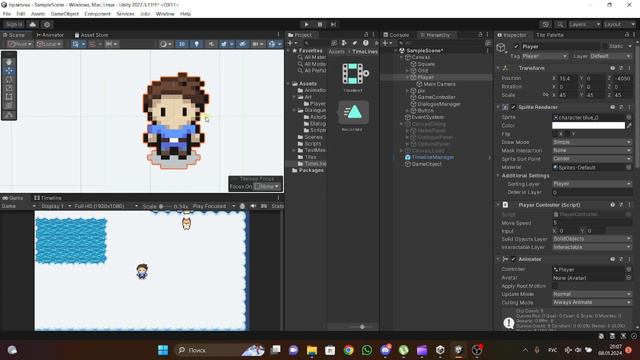Viewport: 640px width, 360px height.
Task: Open the Local handle rotation dropdown
Action: (49, 44)
